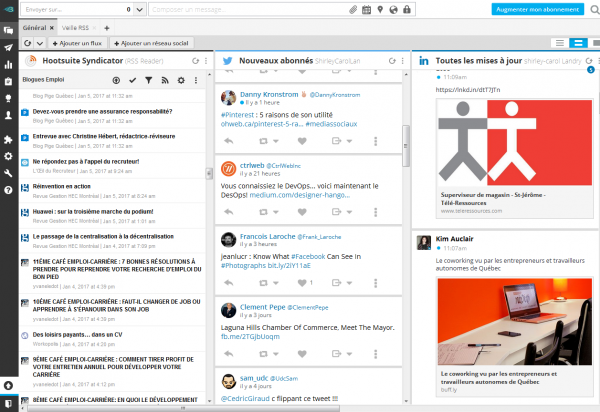Open retweet dropdown on ctrlweb tweet

tap(276, 212)
